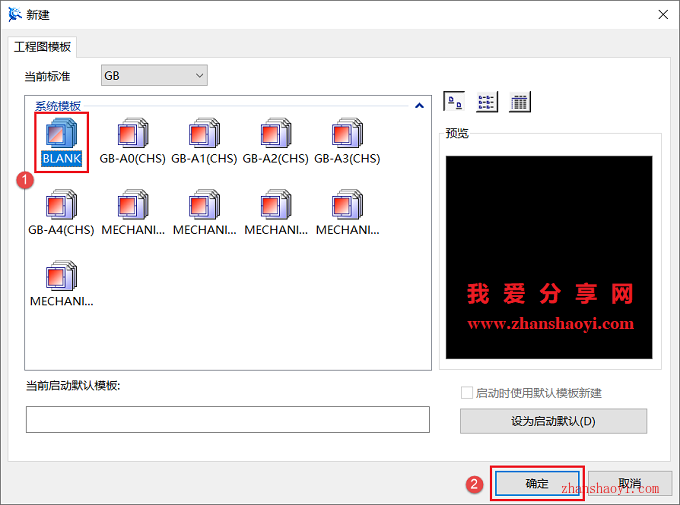The image size is (680, 505).
Task: Click the 取消 button
Action: [x=630, y=483]
